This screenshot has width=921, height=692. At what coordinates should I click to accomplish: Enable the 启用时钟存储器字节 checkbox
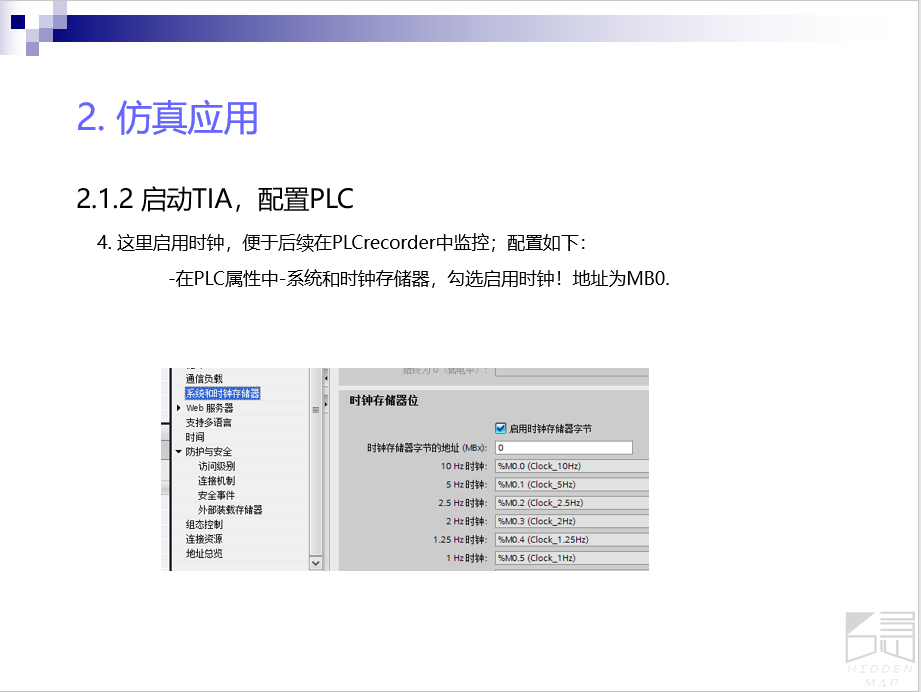click(x=501, y=428)
